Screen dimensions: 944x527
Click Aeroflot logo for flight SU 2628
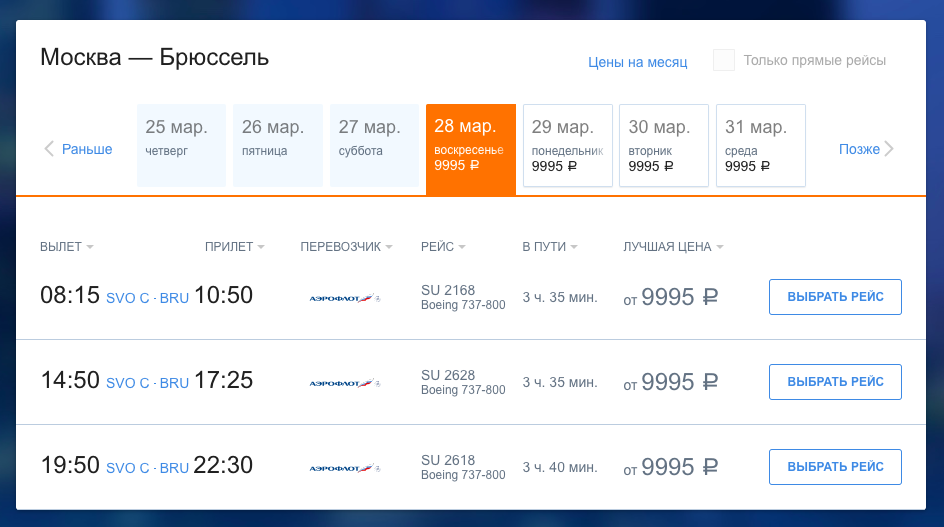344,382
